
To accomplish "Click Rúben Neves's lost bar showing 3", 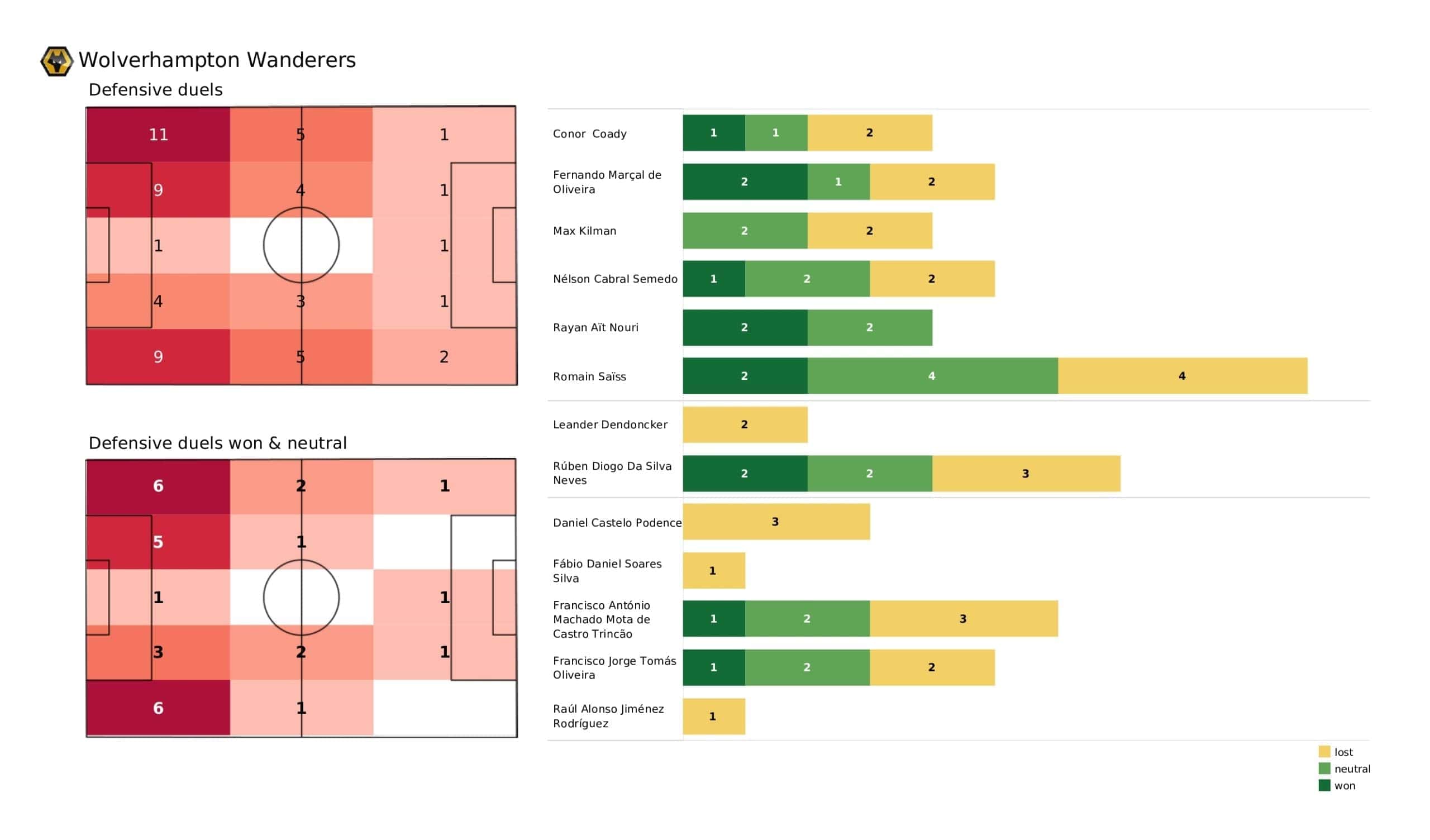I will 1027,474.
